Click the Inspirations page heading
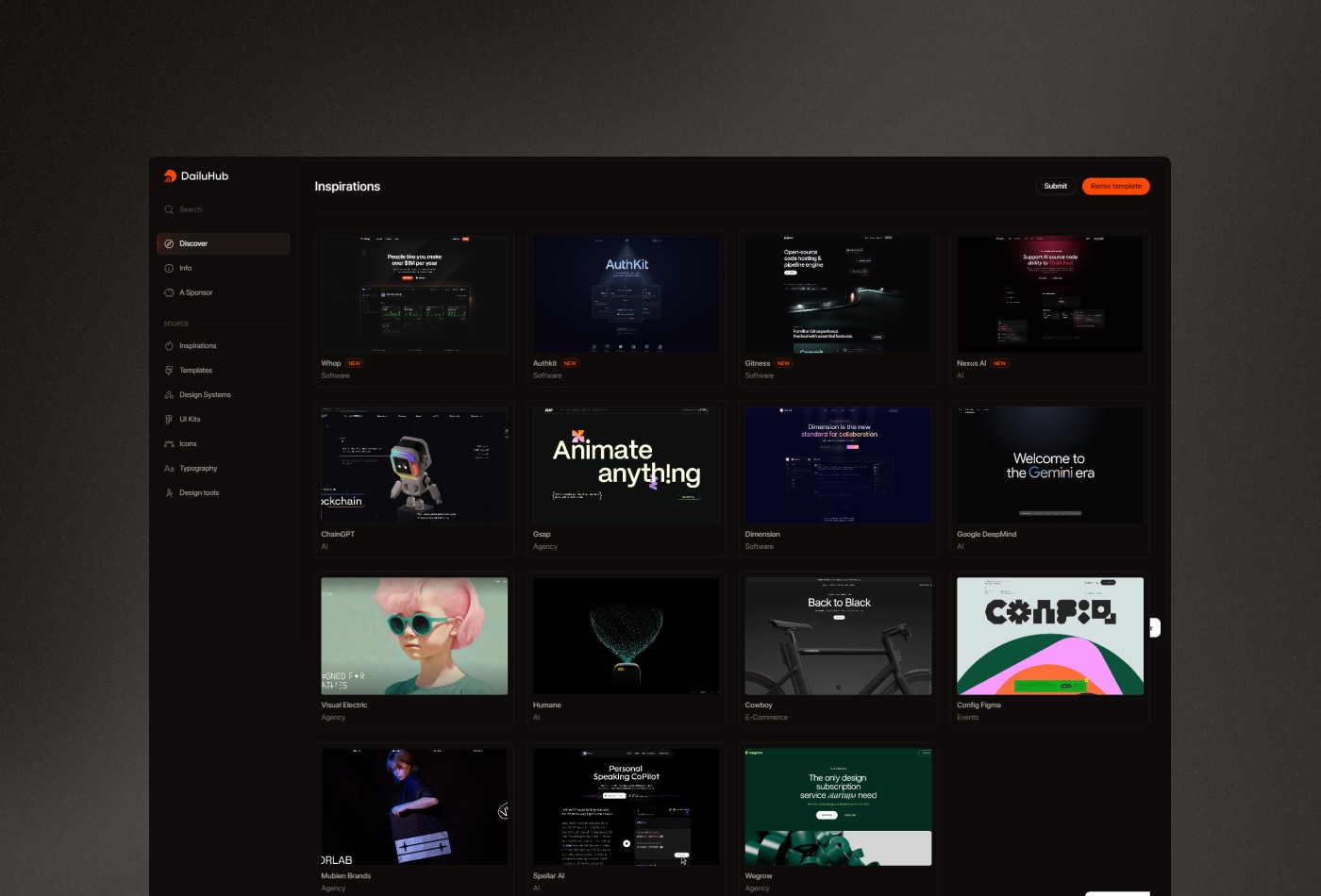 (x=347, y=187)
